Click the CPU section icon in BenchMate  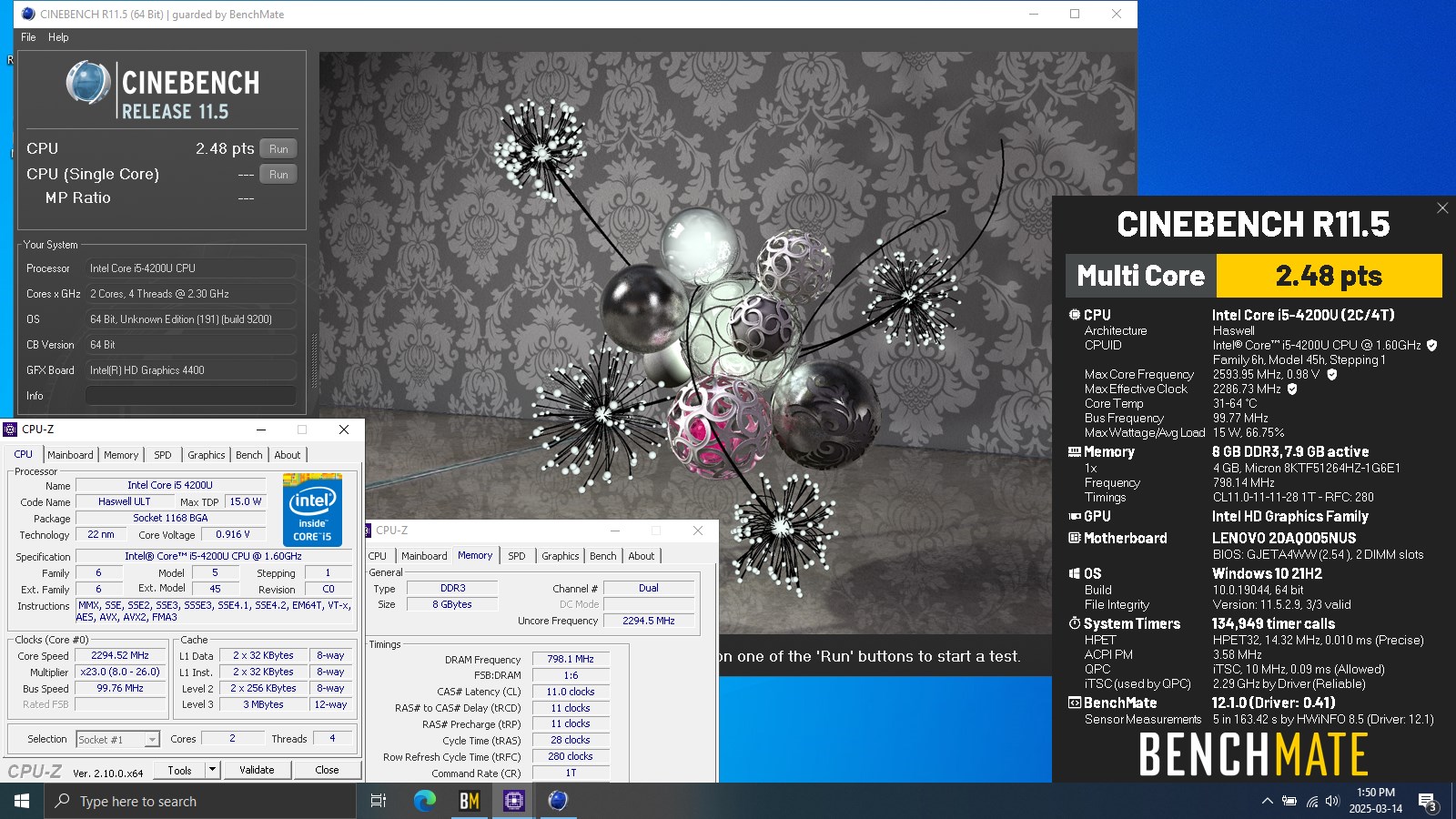coord(1074,315)
